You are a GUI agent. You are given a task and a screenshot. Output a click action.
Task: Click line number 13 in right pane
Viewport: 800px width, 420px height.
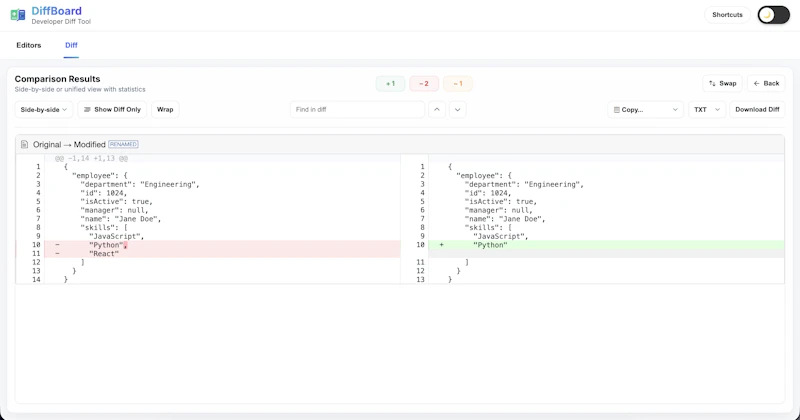[x=420, y=280]
